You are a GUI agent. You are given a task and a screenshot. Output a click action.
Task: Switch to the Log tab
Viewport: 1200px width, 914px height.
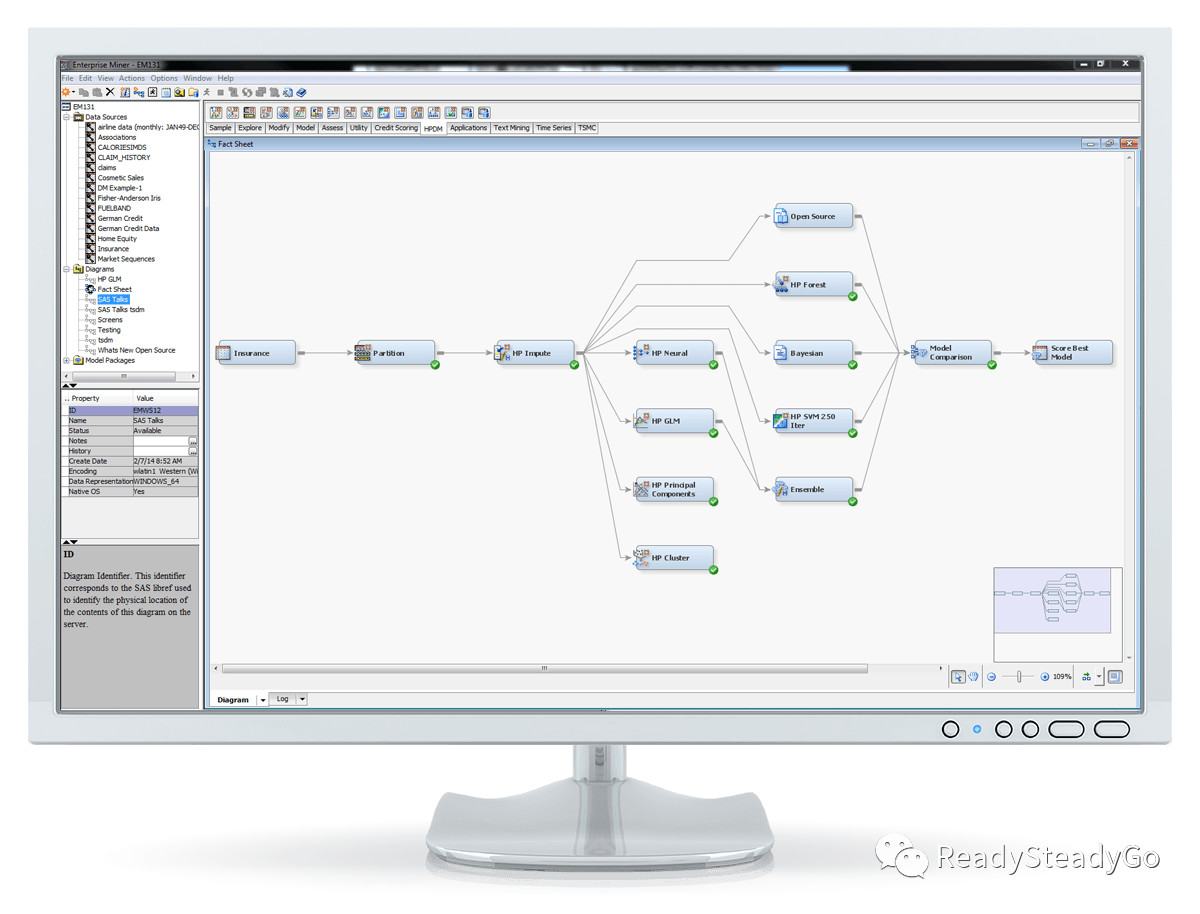click(x=282, y=700)
